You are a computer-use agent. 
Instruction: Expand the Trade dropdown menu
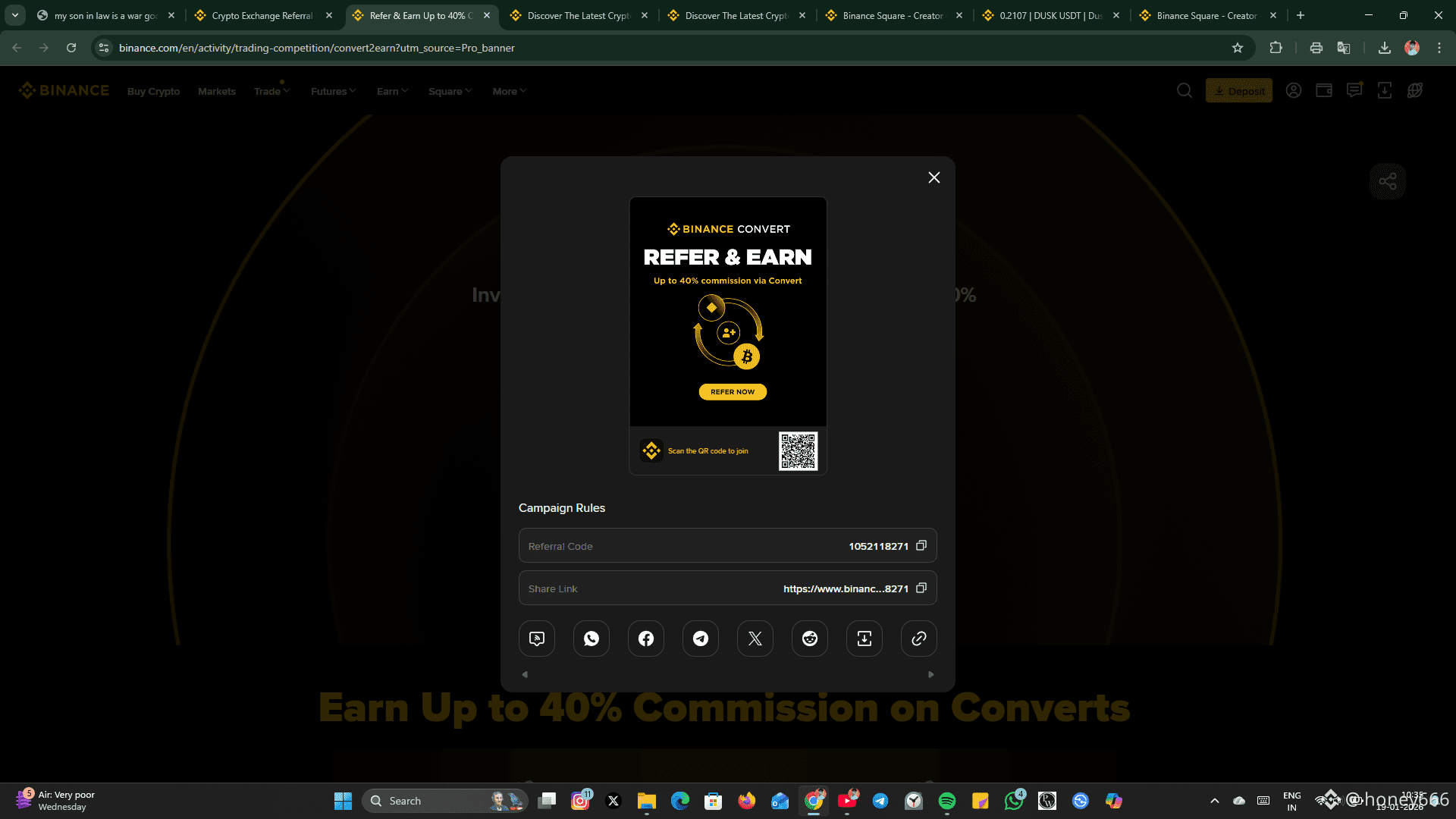coord(272,91)
